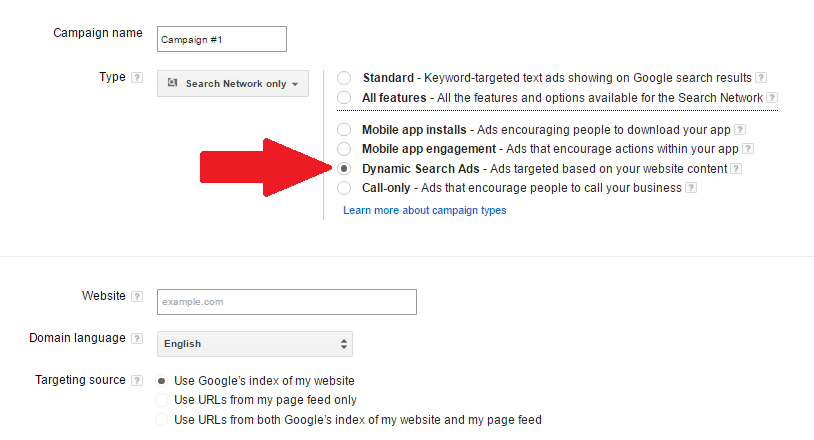Screen dimensions: 814x440
Task: Choose URLs from both index and page feed
Action: point(161,420)
